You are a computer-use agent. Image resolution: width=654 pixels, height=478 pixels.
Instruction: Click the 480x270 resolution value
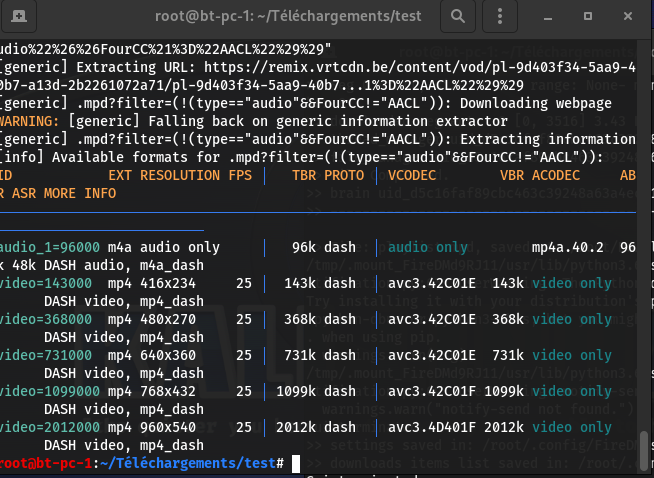point(168,319)
